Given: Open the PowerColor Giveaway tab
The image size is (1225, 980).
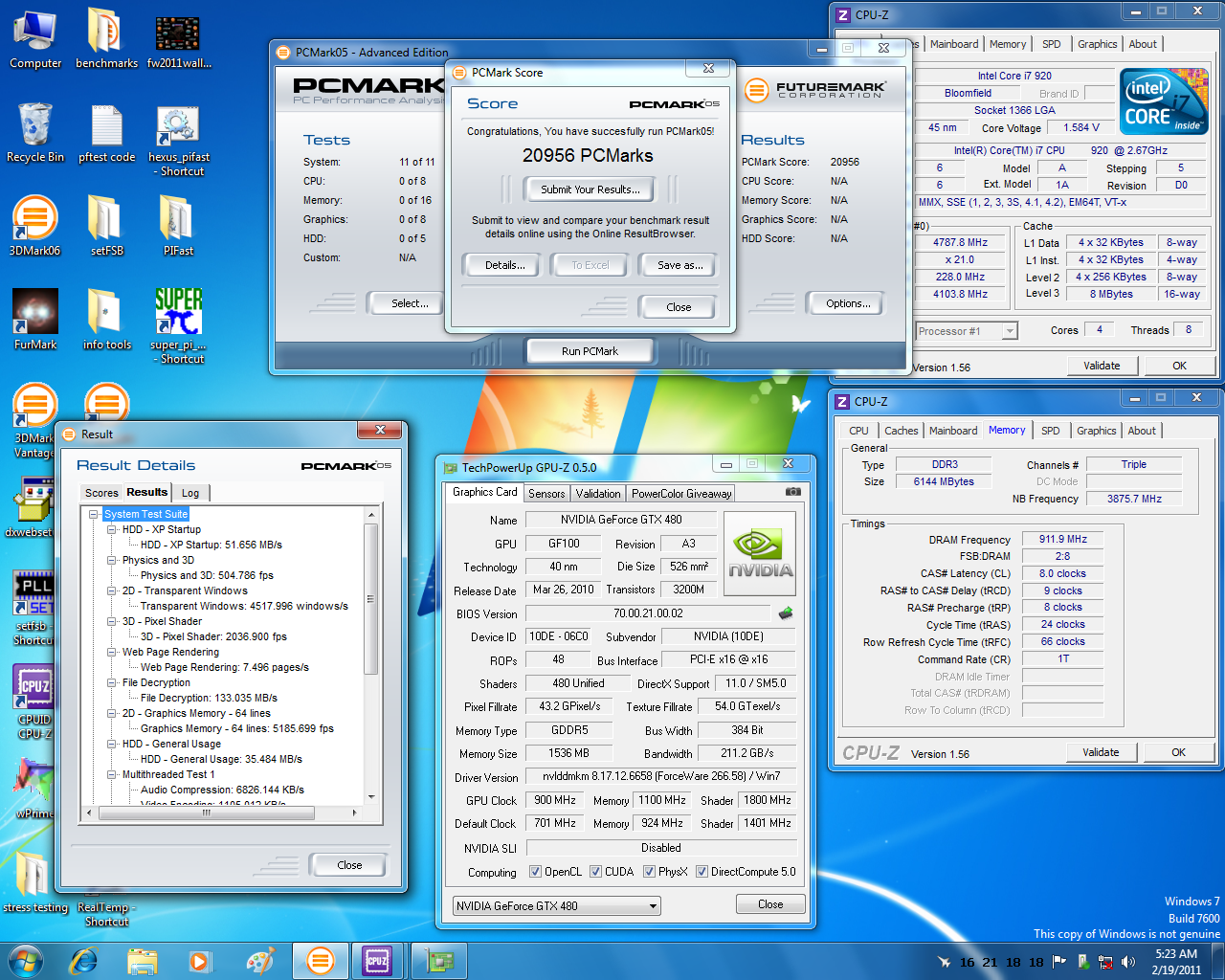Looking at the screenshot, I should tap(681, 494).
